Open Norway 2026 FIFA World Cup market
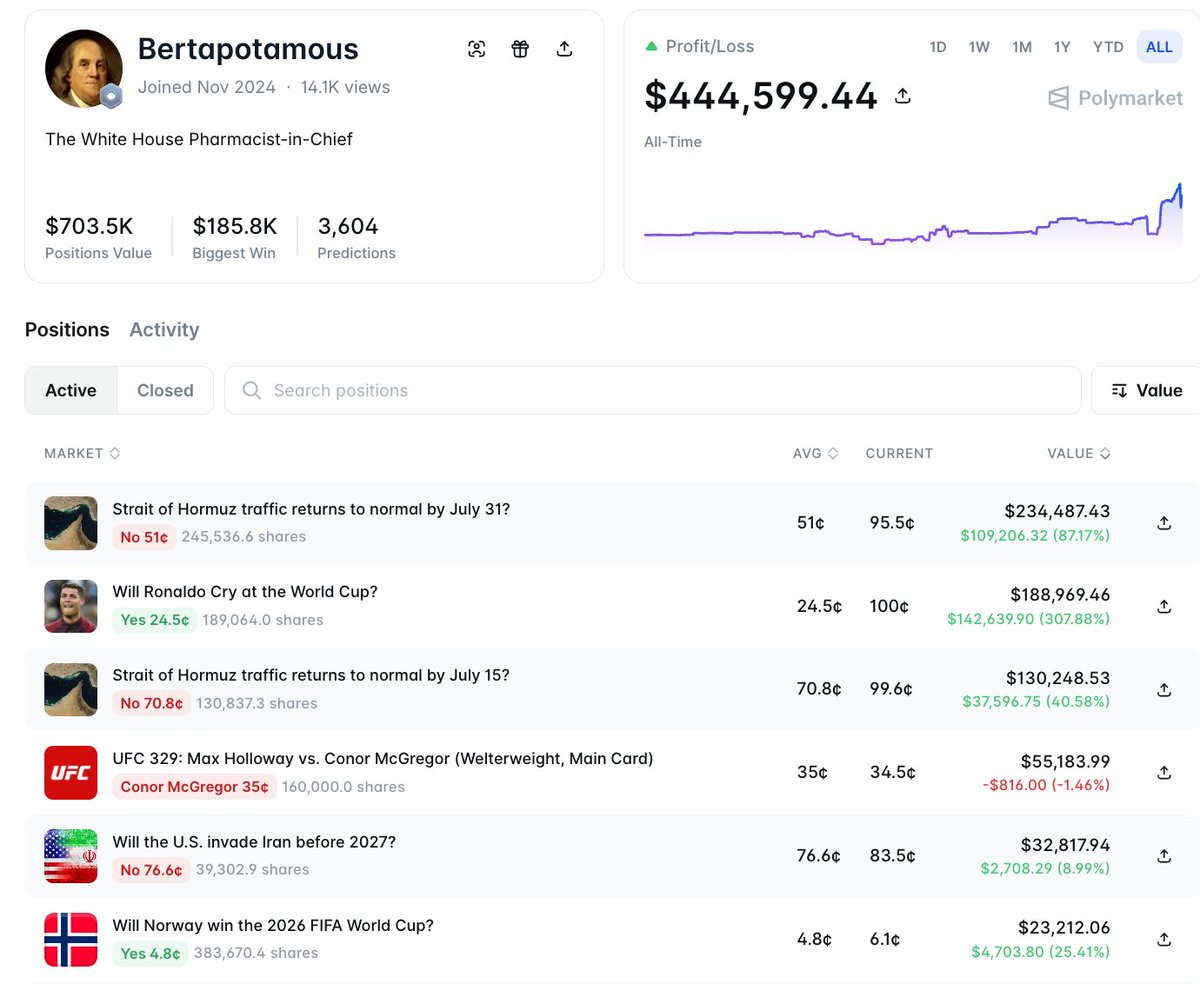This screenshot has height=984, width=1200. click(x=273, y=925)
